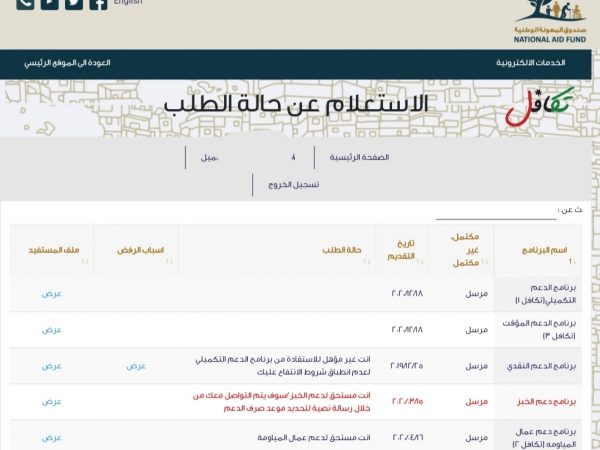Click the phone contact icon
This screenshot has height=450, width=600.
(25, 3)
